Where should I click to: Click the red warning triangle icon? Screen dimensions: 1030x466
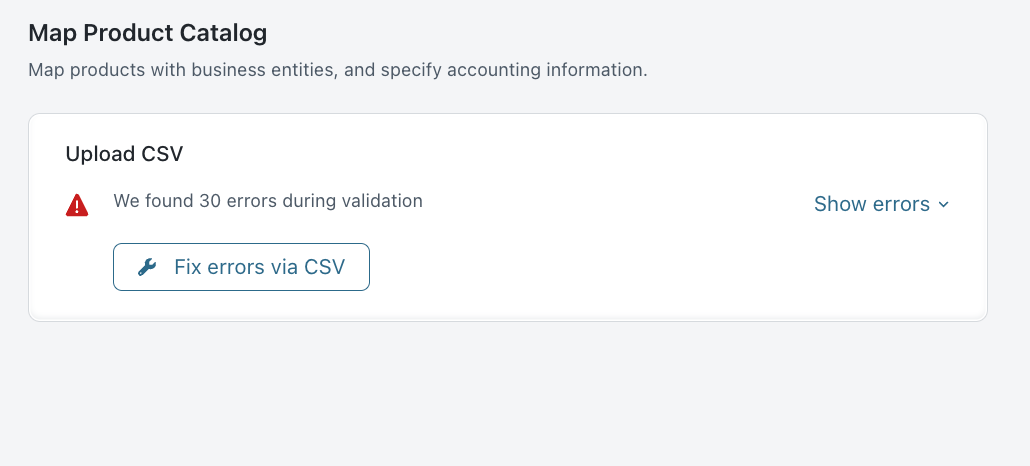pyautogui.click(x=77, y=205)
